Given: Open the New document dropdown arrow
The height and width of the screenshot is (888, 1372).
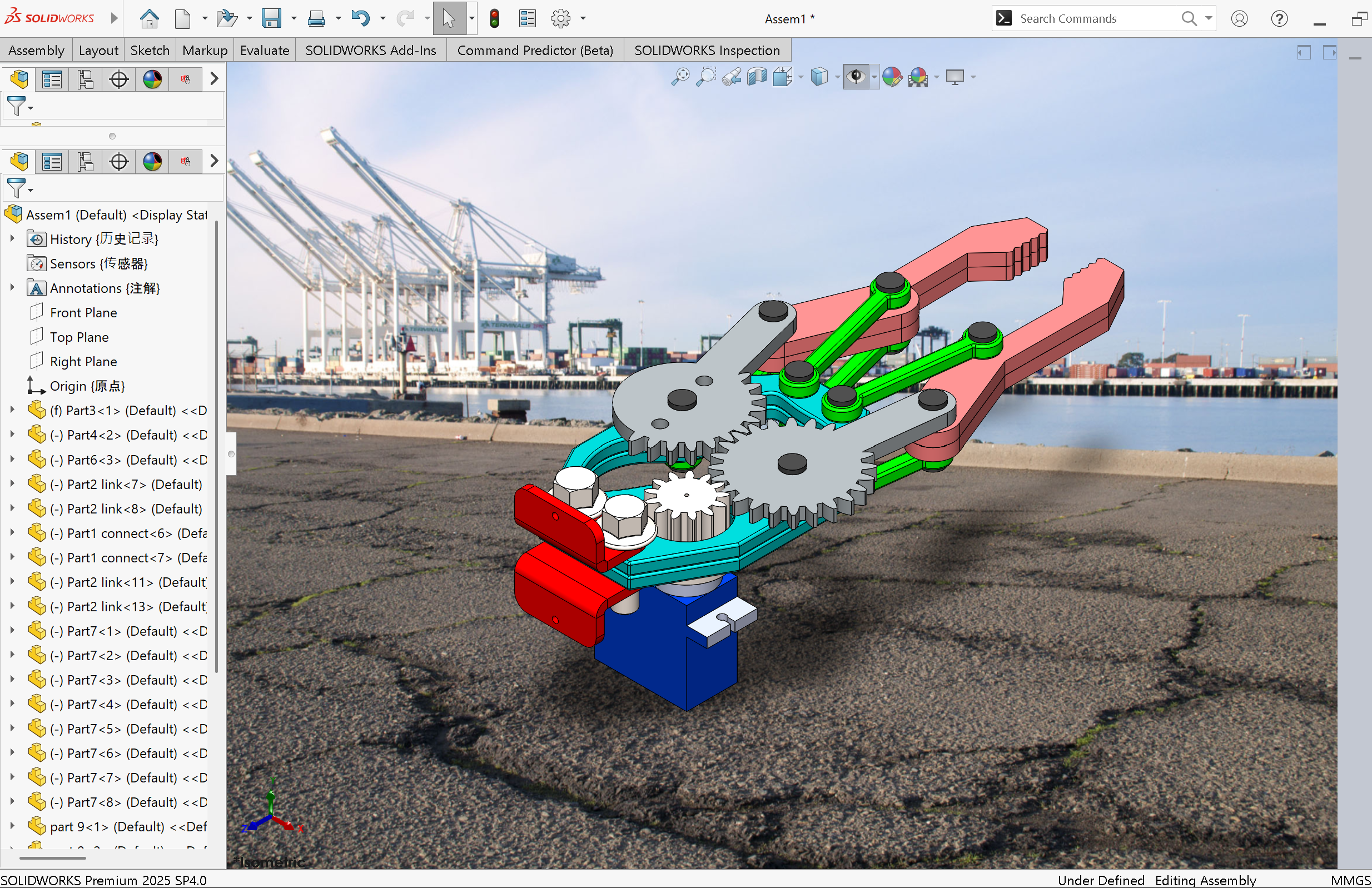Looking at the screenshot, I should [205, 18].
